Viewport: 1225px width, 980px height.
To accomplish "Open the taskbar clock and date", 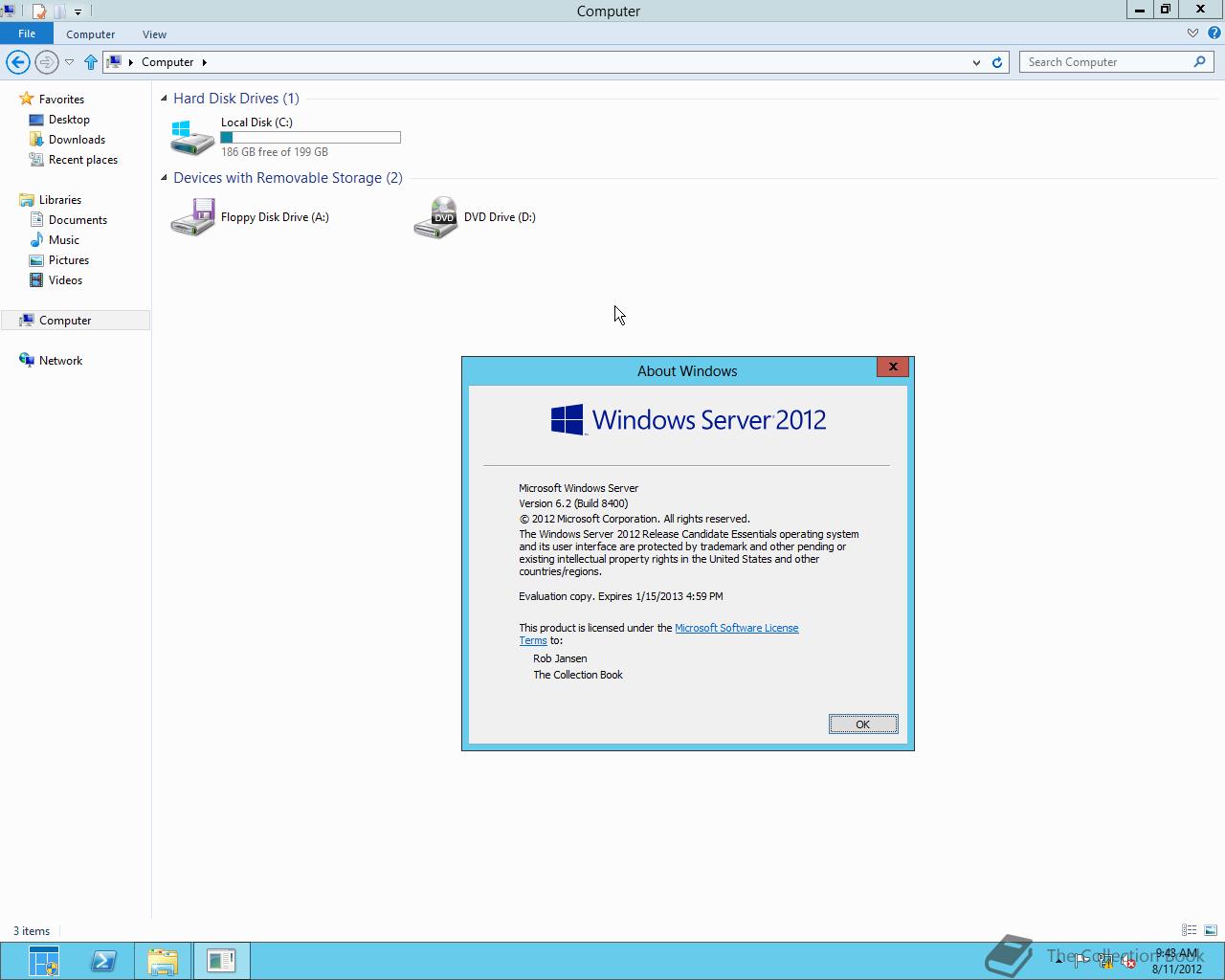I will pyautogui.click(x=1176, y=961).
